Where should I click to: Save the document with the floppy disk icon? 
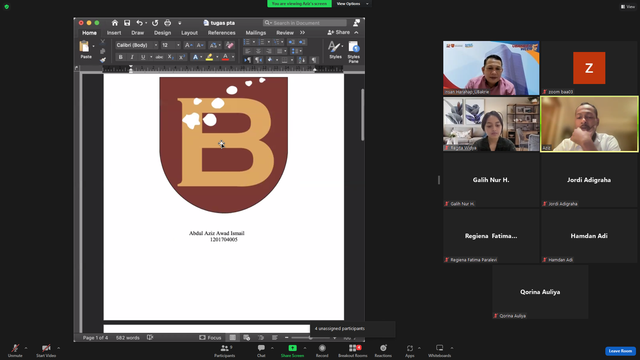[127, 23]
